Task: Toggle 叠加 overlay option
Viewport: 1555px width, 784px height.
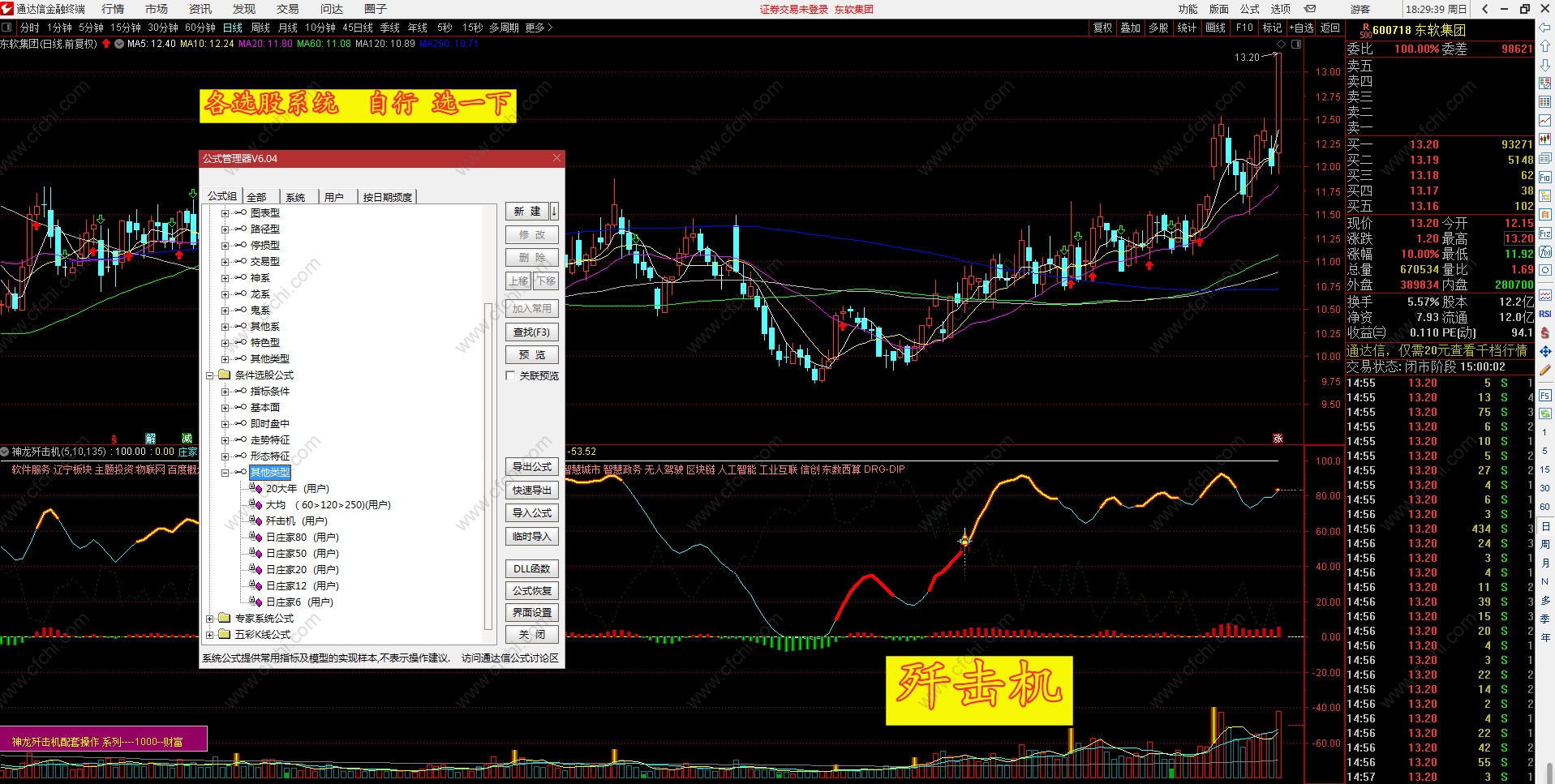Action: click(x=1131, y=28)
